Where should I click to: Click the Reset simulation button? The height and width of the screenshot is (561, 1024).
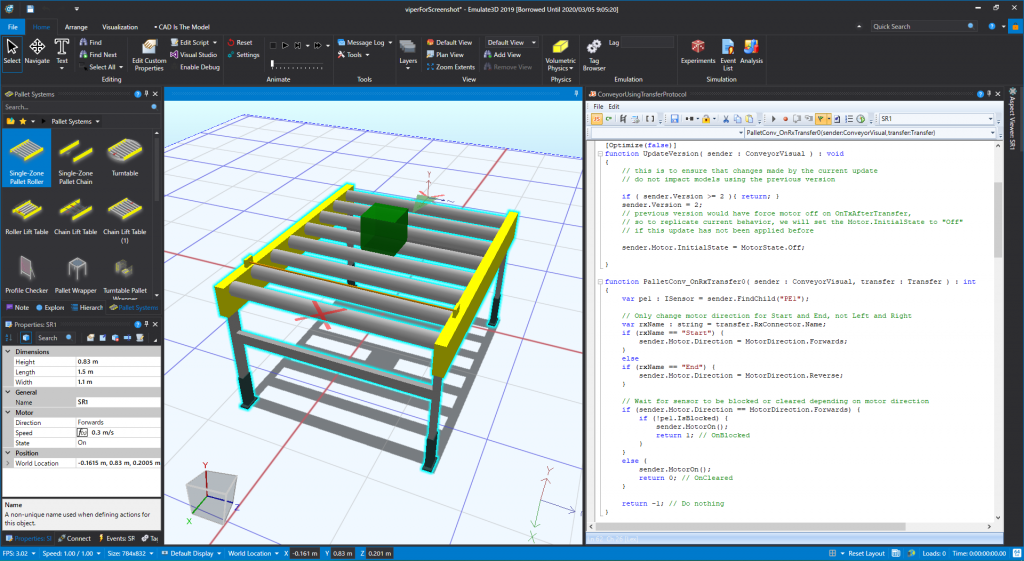point(240,42)
